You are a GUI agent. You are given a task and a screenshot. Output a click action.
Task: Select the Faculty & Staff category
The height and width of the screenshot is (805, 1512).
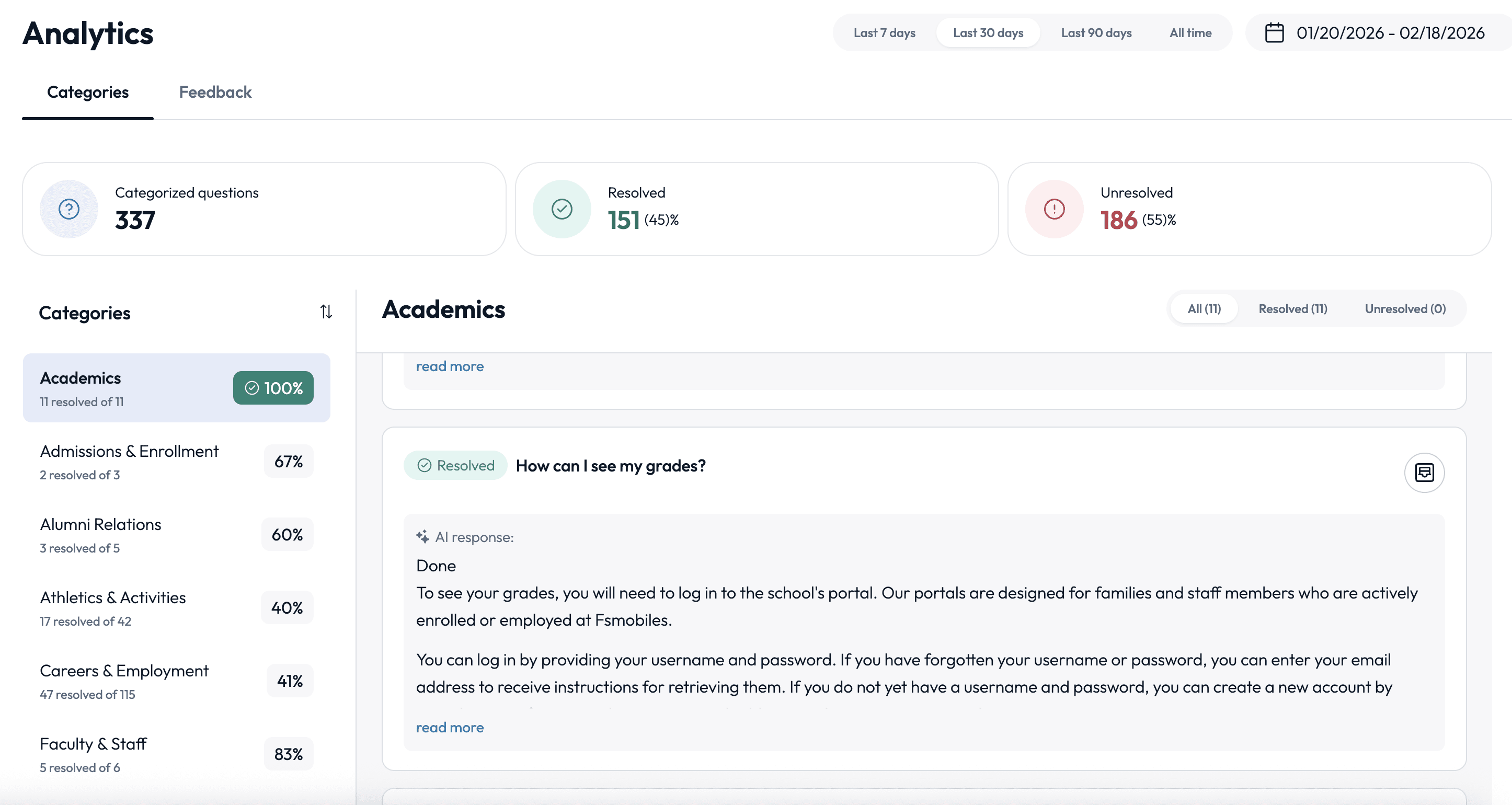tap(176, 754)
